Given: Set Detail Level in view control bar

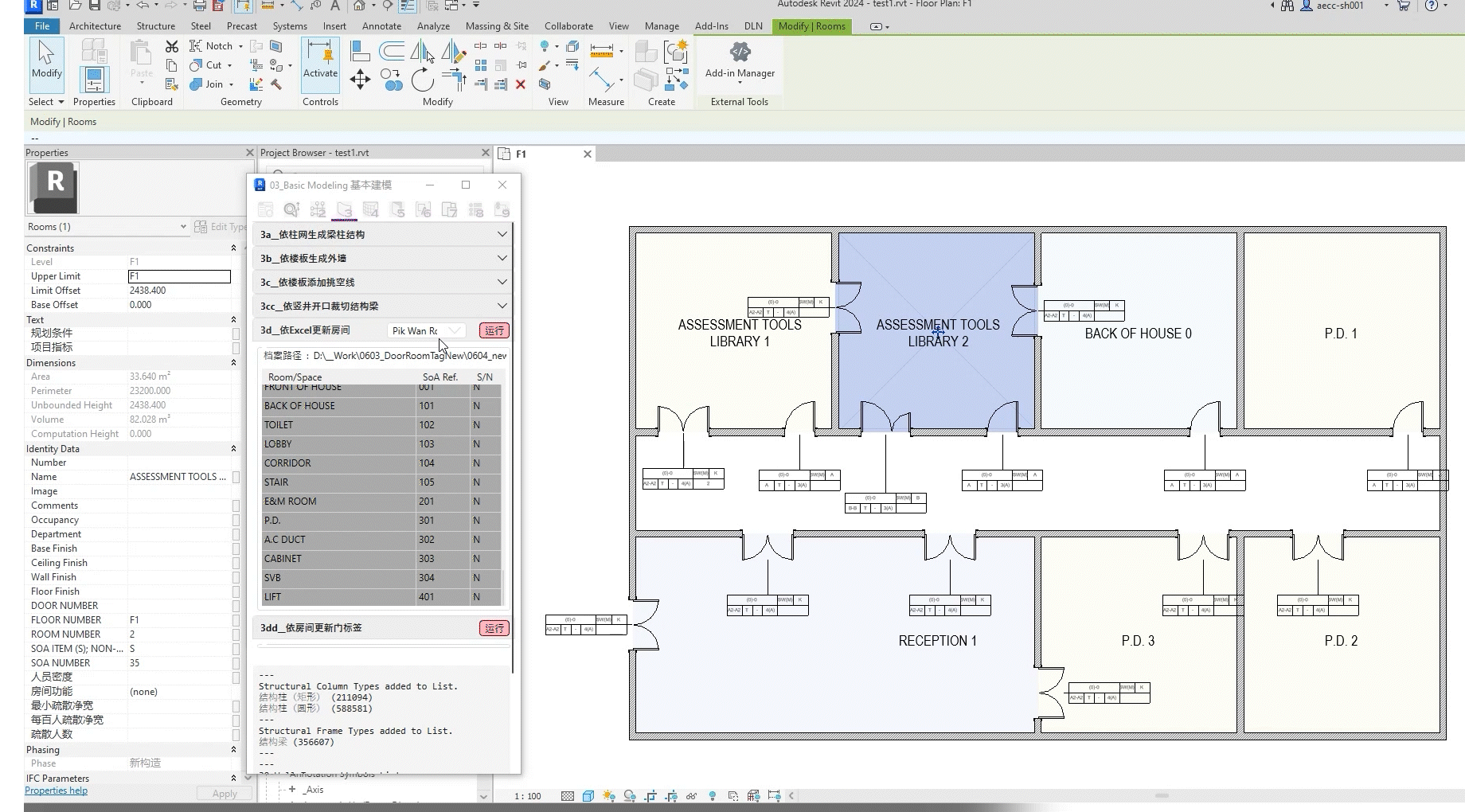Looking at the screenshot, I should click(567, 795).
